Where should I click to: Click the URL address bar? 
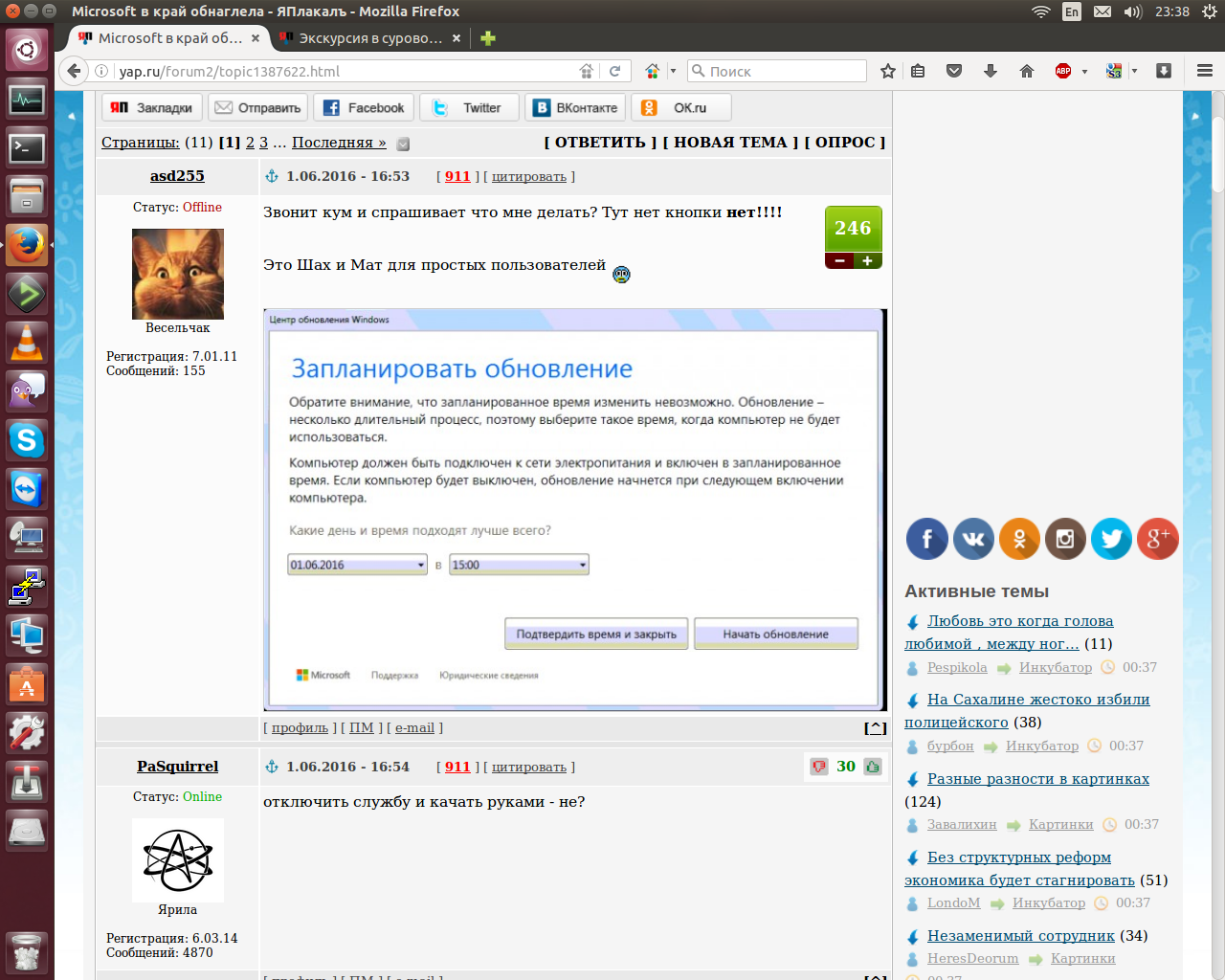[x=345, y=71]
